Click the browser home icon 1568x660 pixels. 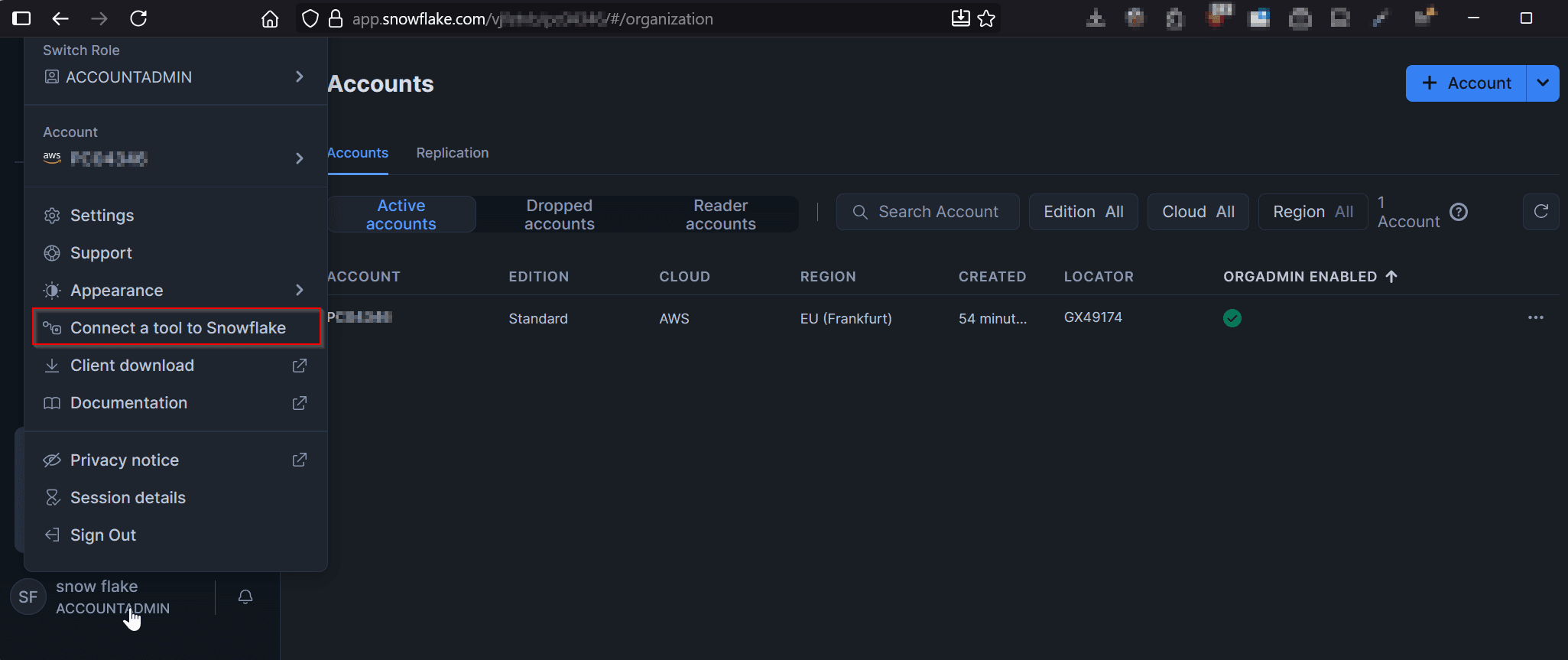pyautogui.click(x=270, y=19)
